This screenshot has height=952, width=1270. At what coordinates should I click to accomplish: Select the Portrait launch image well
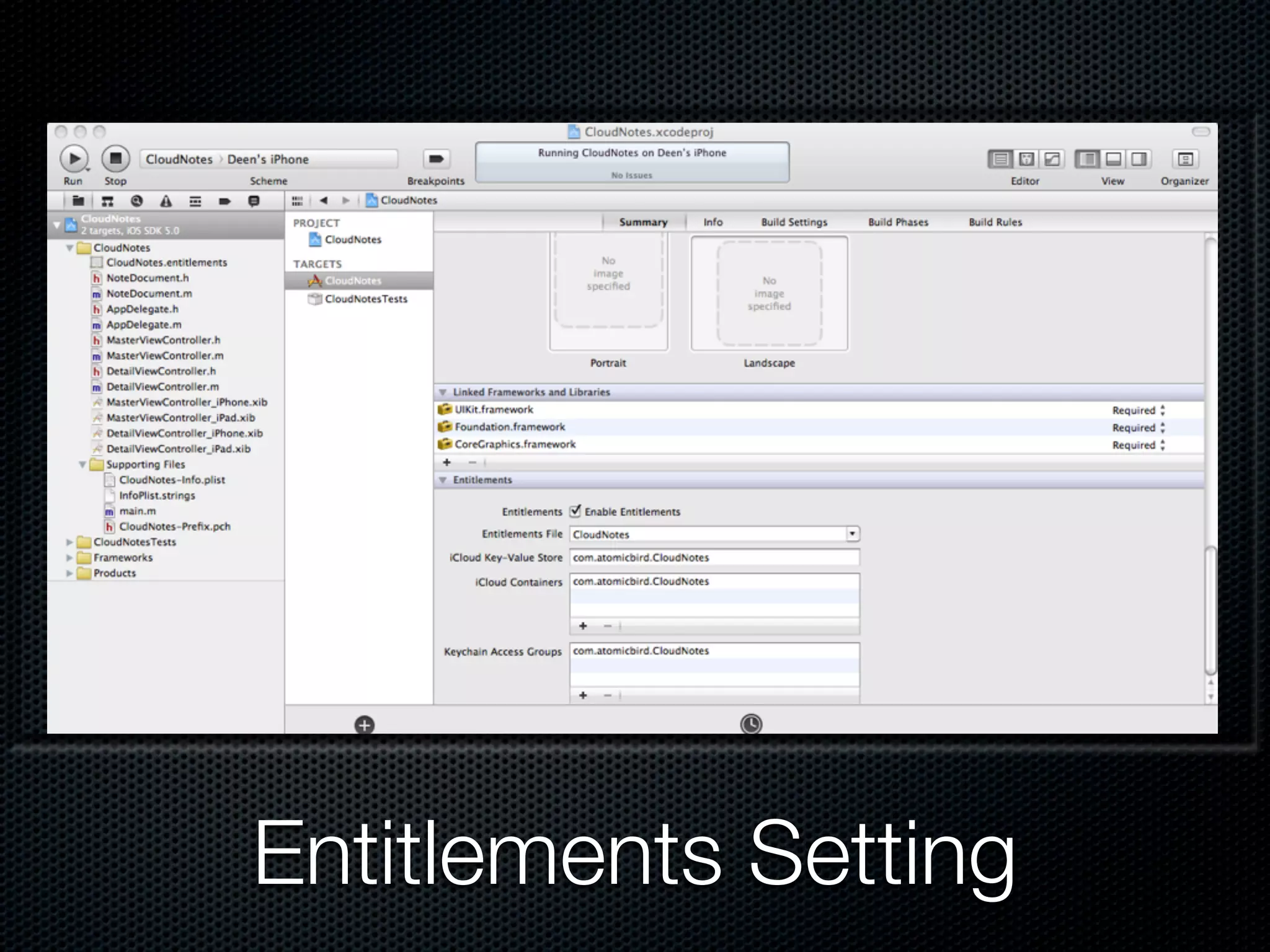pyautogui.click(x=608, y=292)
